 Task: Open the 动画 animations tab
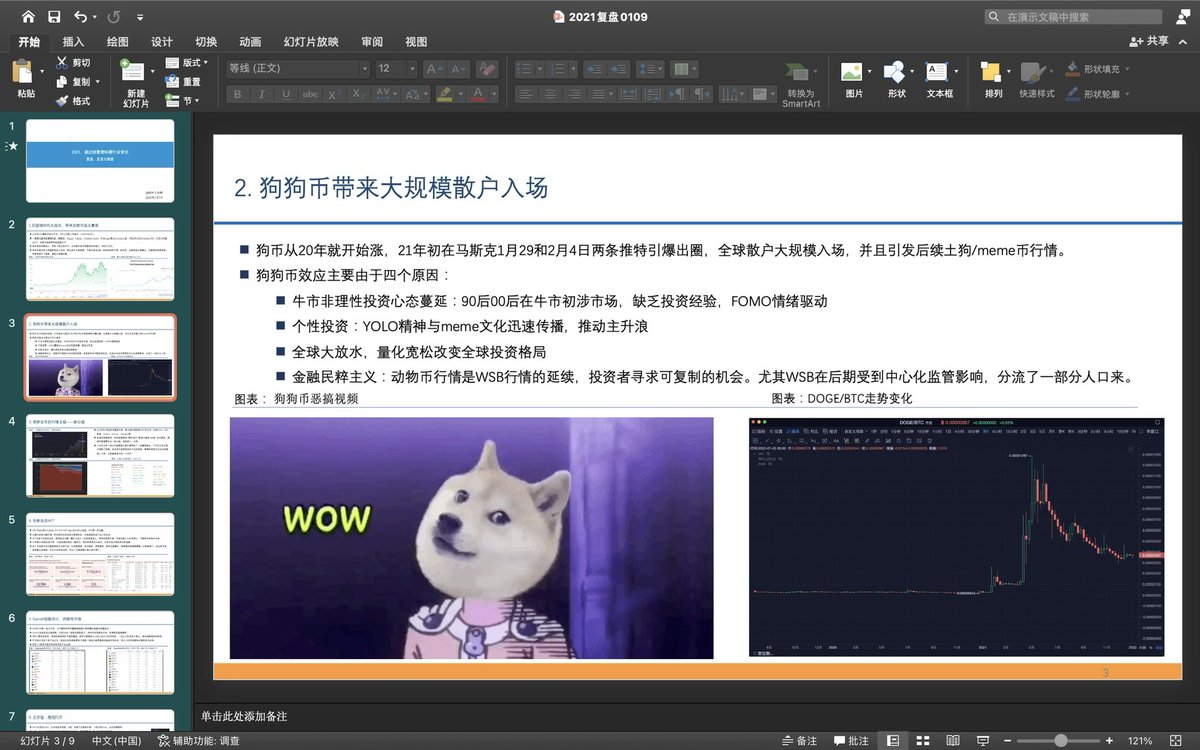[250, 41]
